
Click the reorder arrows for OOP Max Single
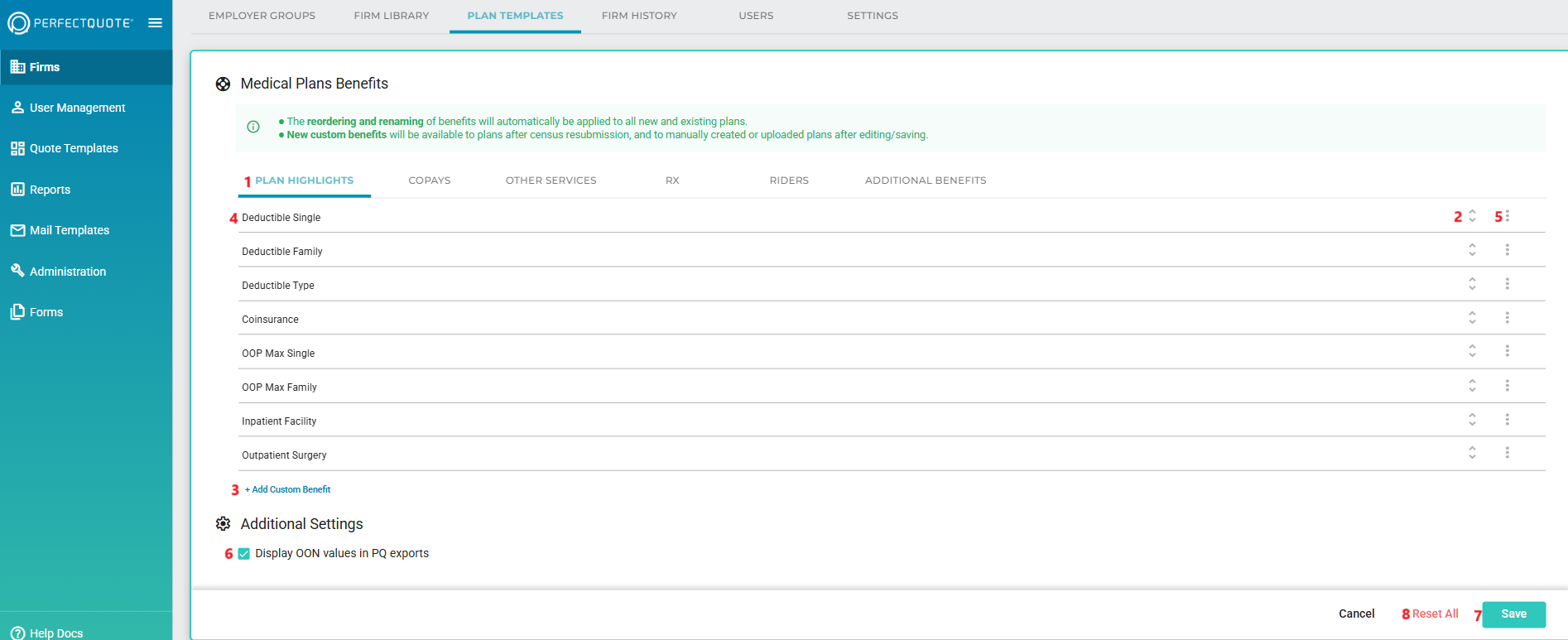[x=1472, y=351]
